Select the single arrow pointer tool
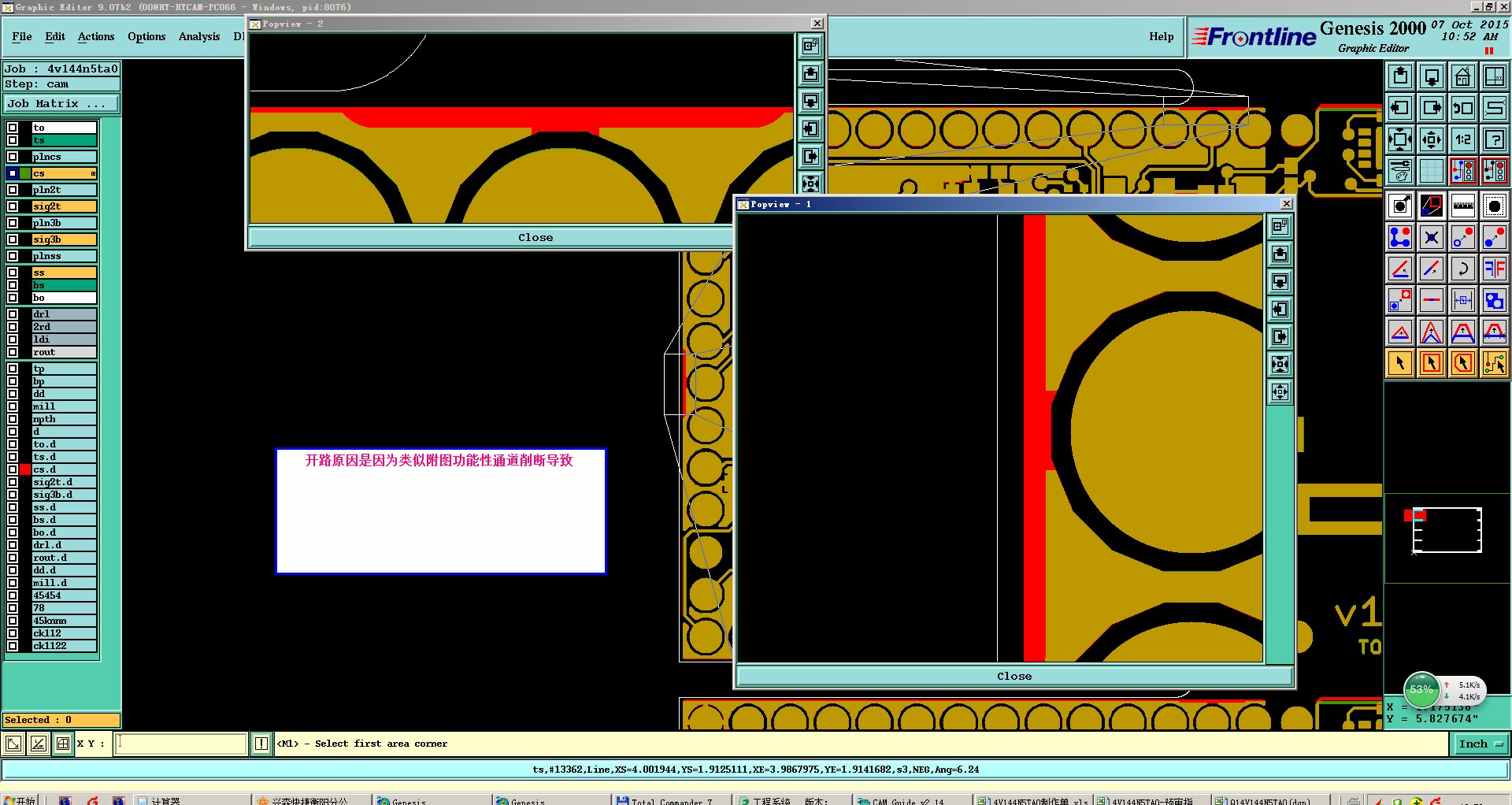 [x=1400, y=363]
